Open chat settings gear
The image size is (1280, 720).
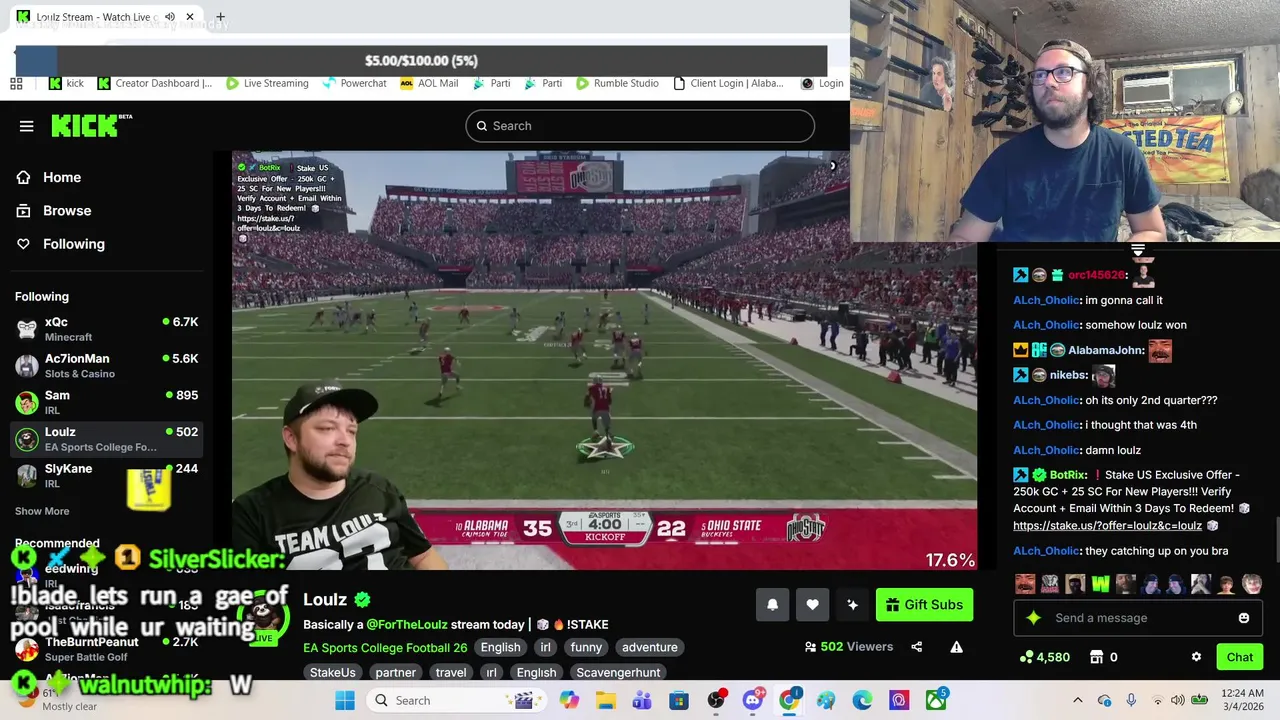[1196, 657]
